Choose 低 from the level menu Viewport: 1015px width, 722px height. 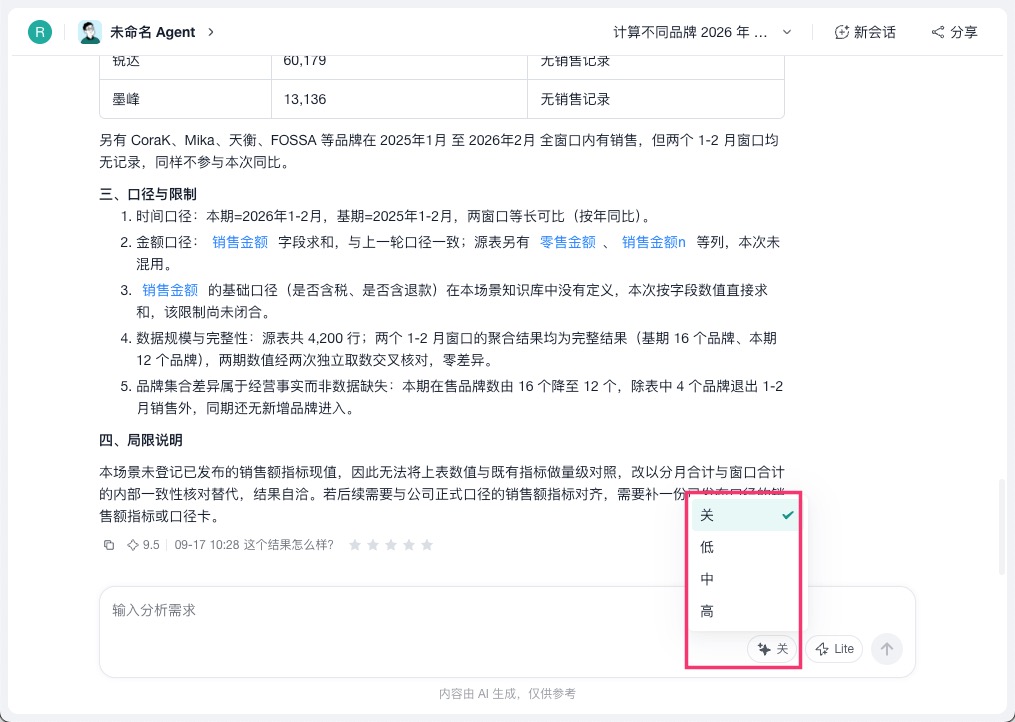[x=744, y=547]
